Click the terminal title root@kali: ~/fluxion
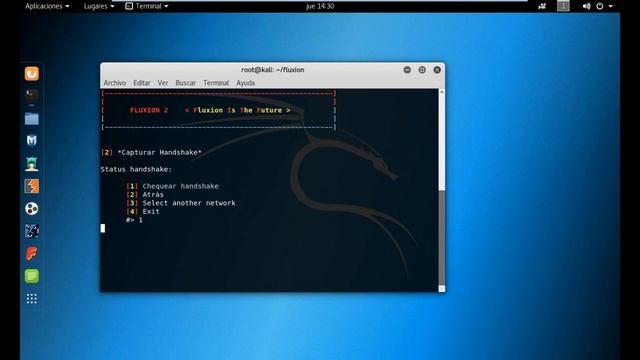640x360 pixels. coord(273,70)
